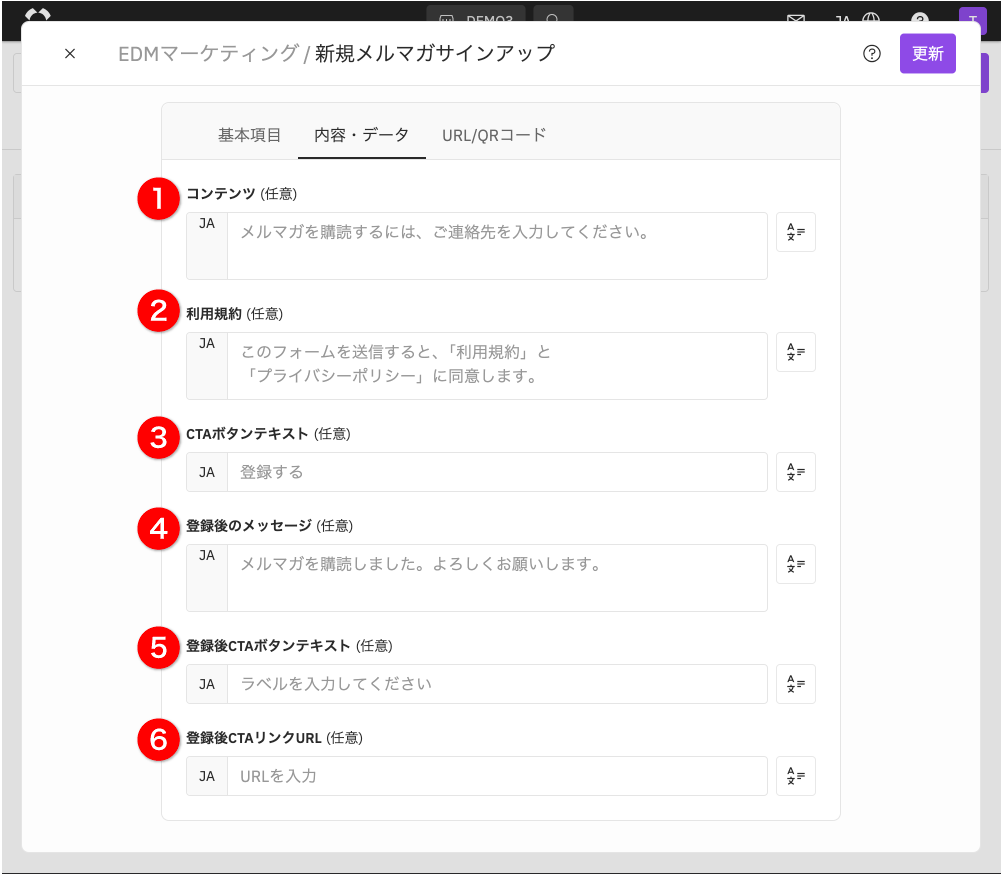Click the EDMマーケティング breadcrumb link

(x=208, y=54)
